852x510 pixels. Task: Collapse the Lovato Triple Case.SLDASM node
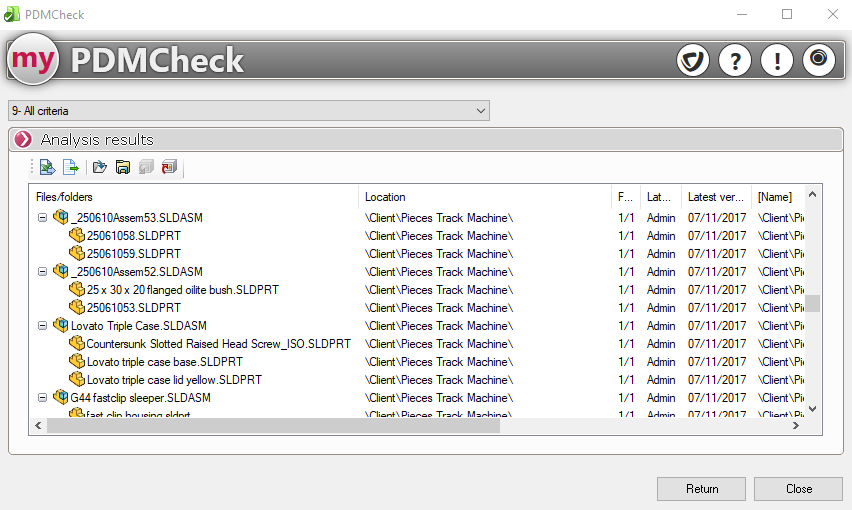tap(42, 326)
